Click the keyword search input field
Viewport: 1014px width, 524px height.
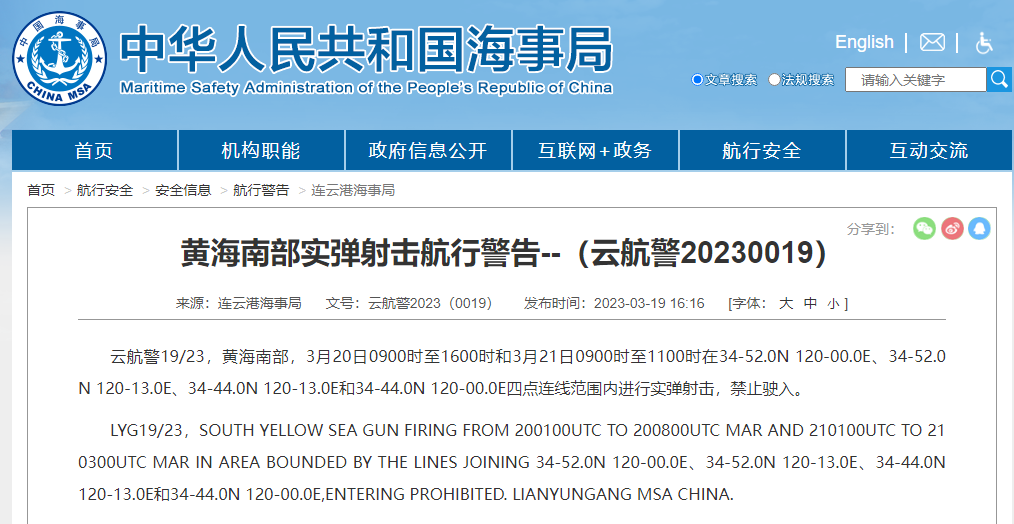coord(915,80)
